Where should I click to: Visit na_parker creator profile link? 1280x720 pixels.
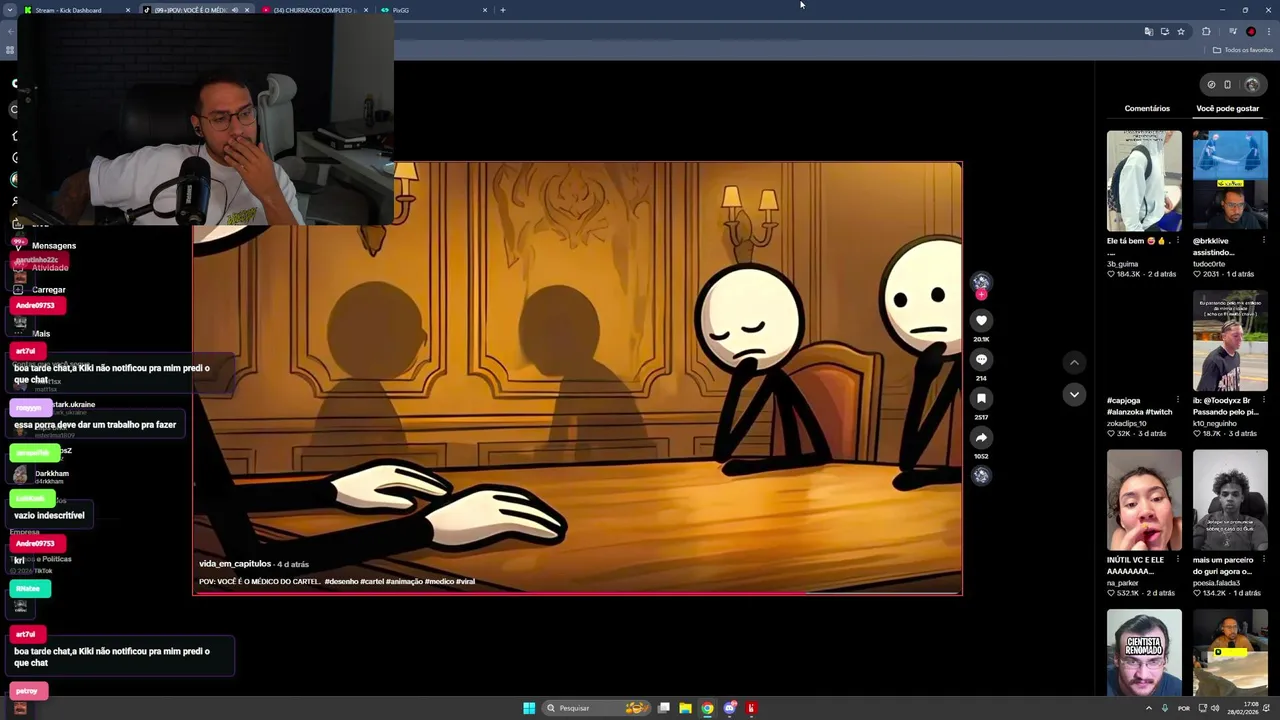[1124, 583]
